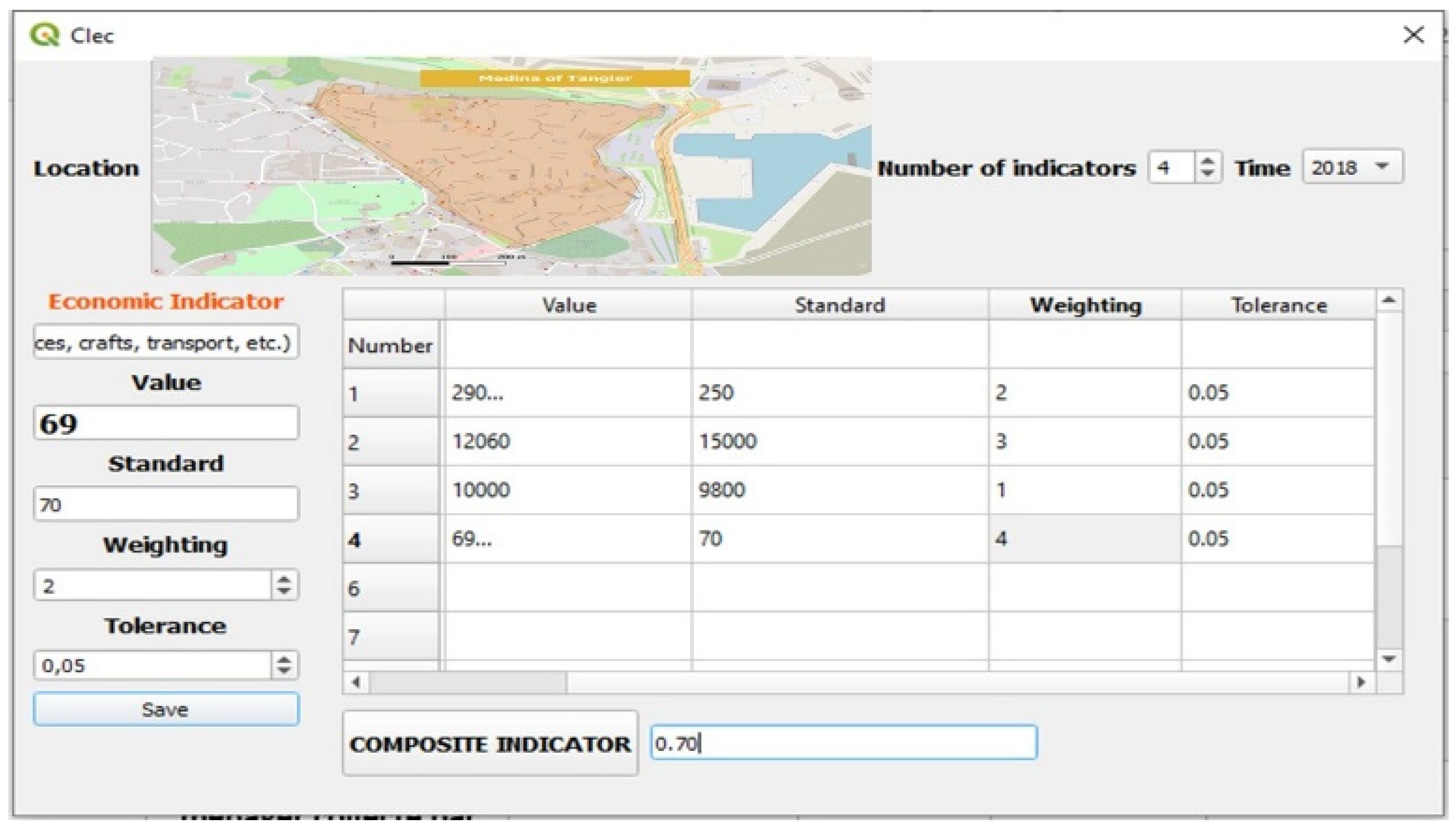Open the Time year dropdown showing 2018
Image resolution: width=1456 pixels, height=827 pixels.
coord(1352,167)
